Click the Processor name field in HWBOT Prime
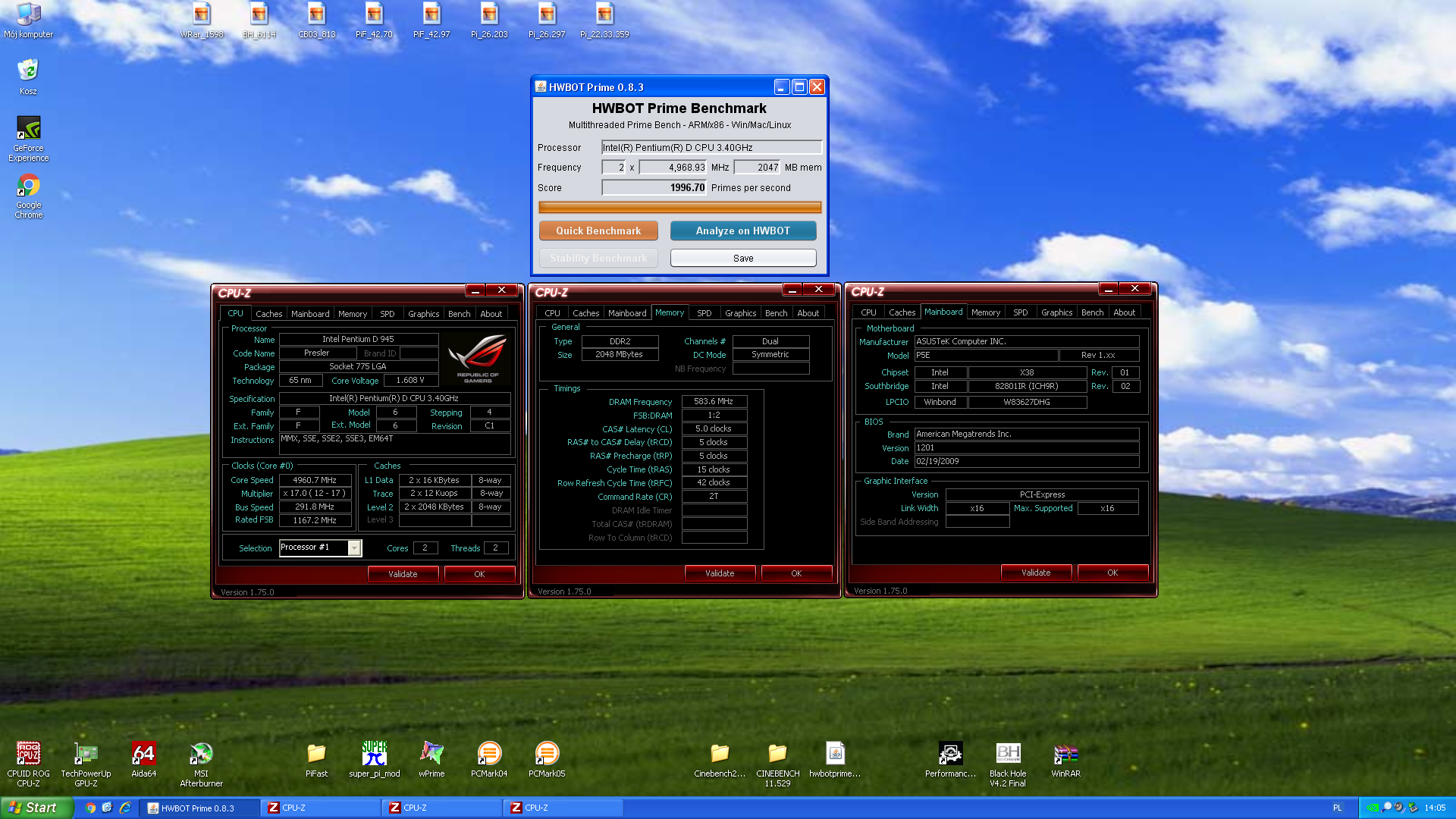 (711, 147)
